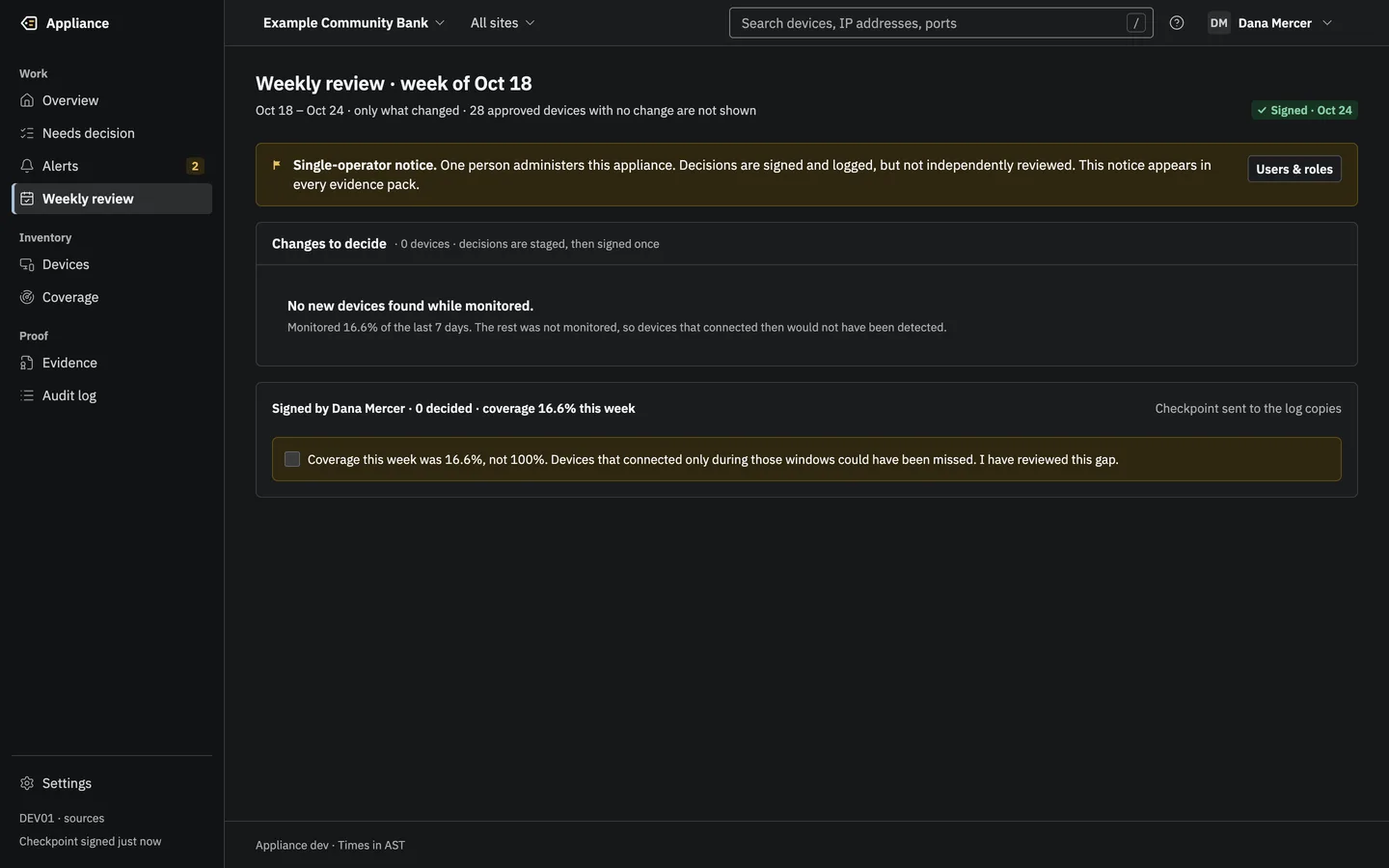View the Audit log

point(112,395)
